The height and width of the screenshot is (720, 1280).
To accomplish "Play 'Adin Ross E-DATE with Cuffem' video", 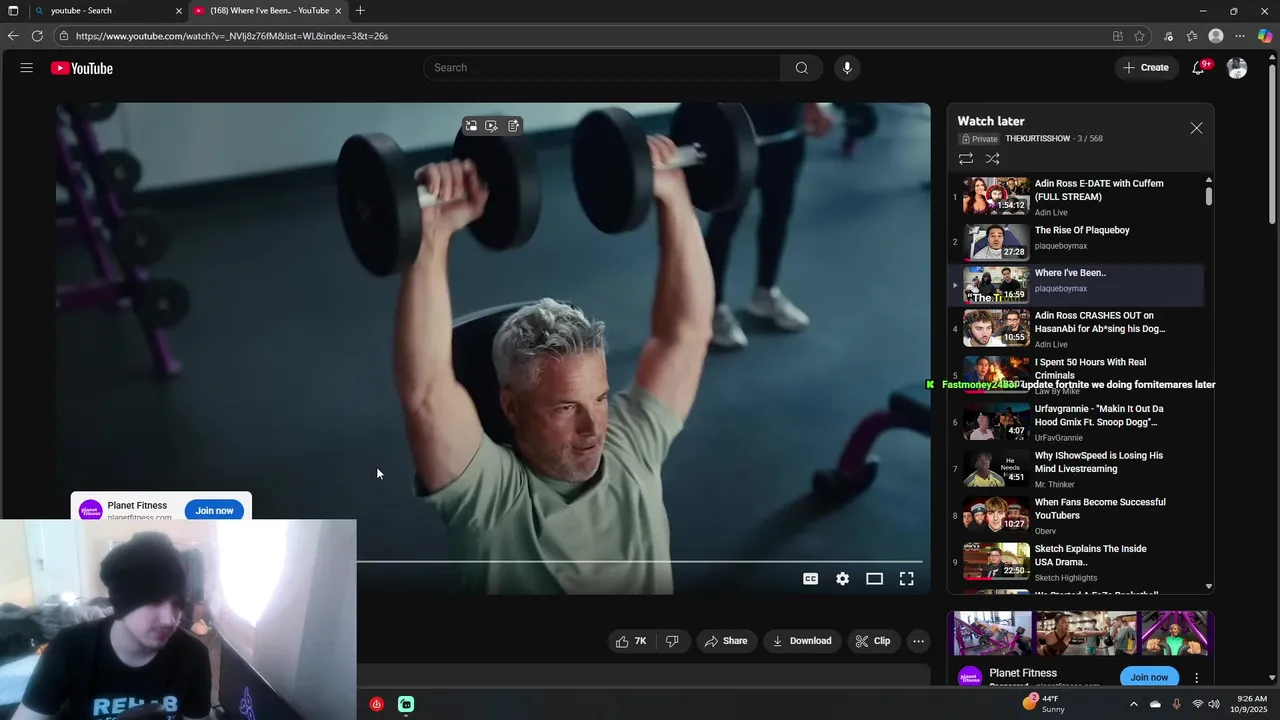I will 1076,197.
